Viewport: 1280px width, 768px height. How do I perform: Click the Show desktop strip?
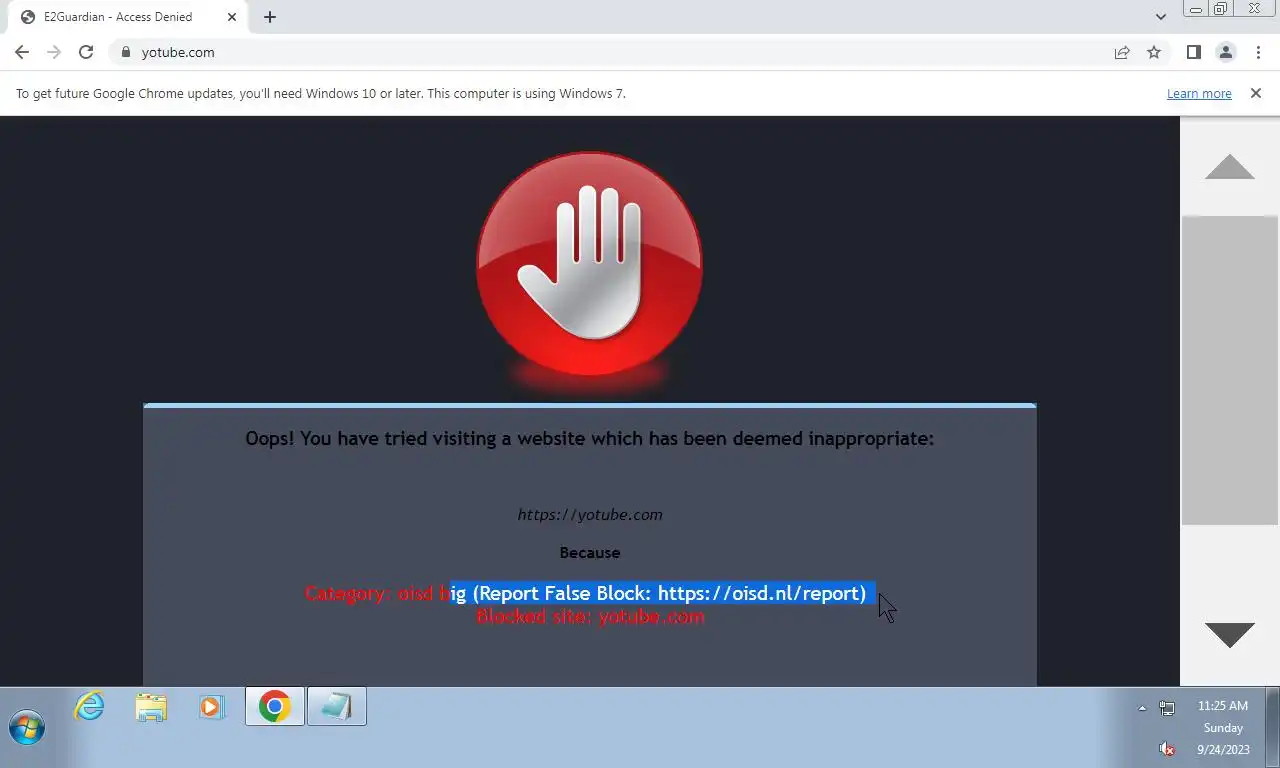tap(1273, 727)
